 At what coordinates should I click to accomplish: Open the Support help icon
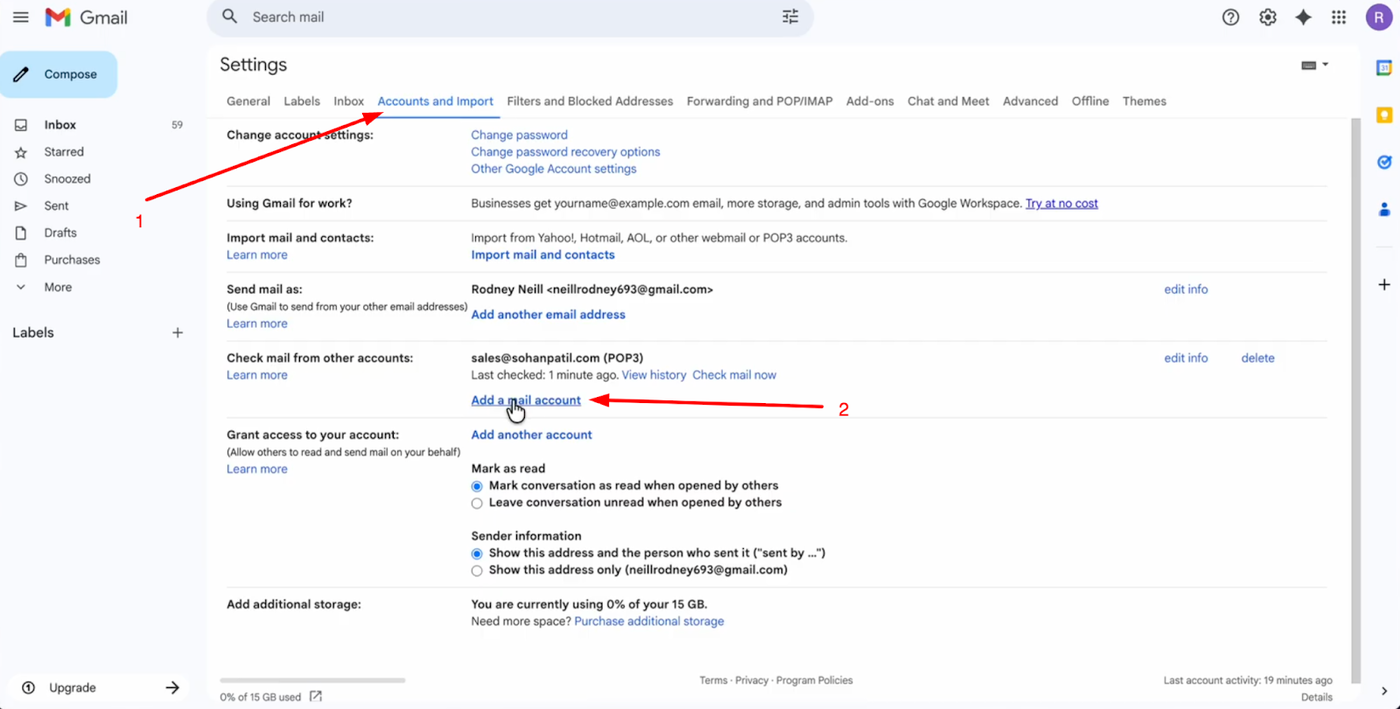click(x=1231, y=17)
